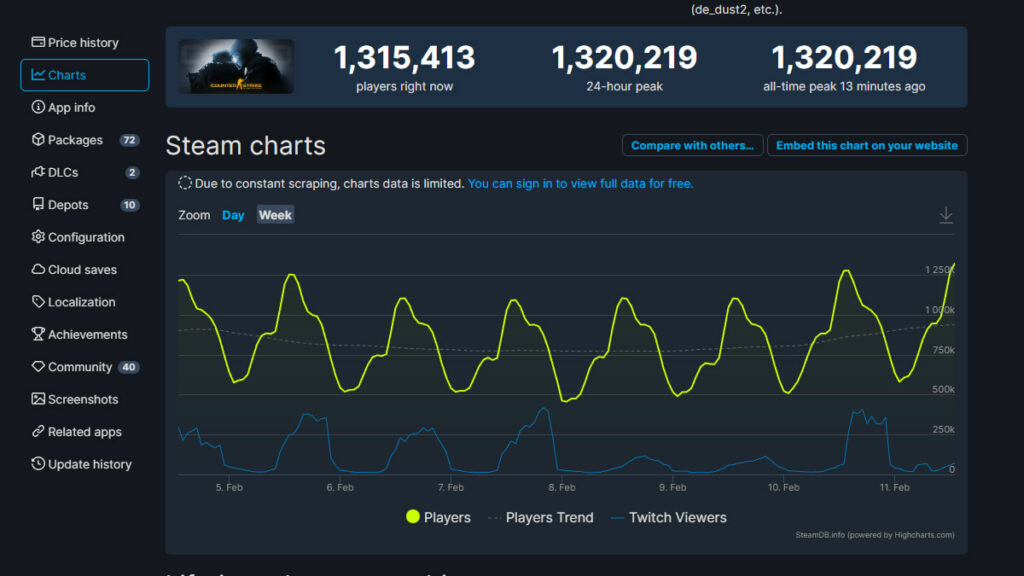Click Embed this chart on your website
Viewport: 1024px width, 576px height.
(866, 145)
